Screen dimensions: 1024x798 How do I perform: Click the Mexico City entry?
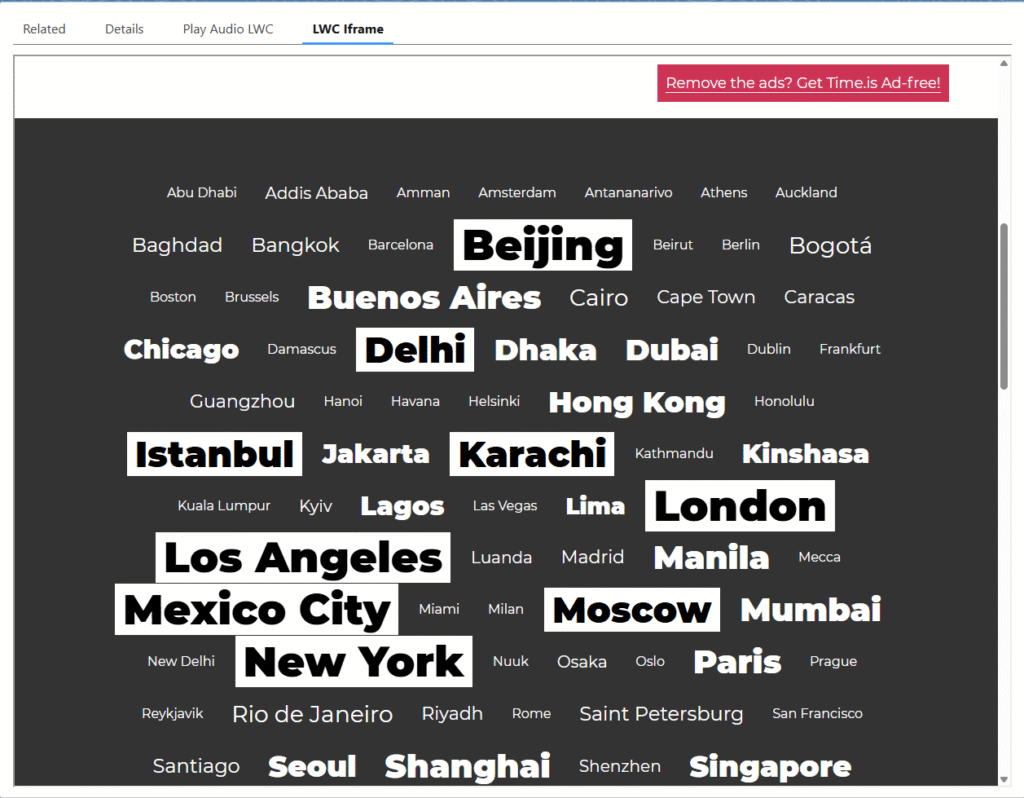pos(255,610)
